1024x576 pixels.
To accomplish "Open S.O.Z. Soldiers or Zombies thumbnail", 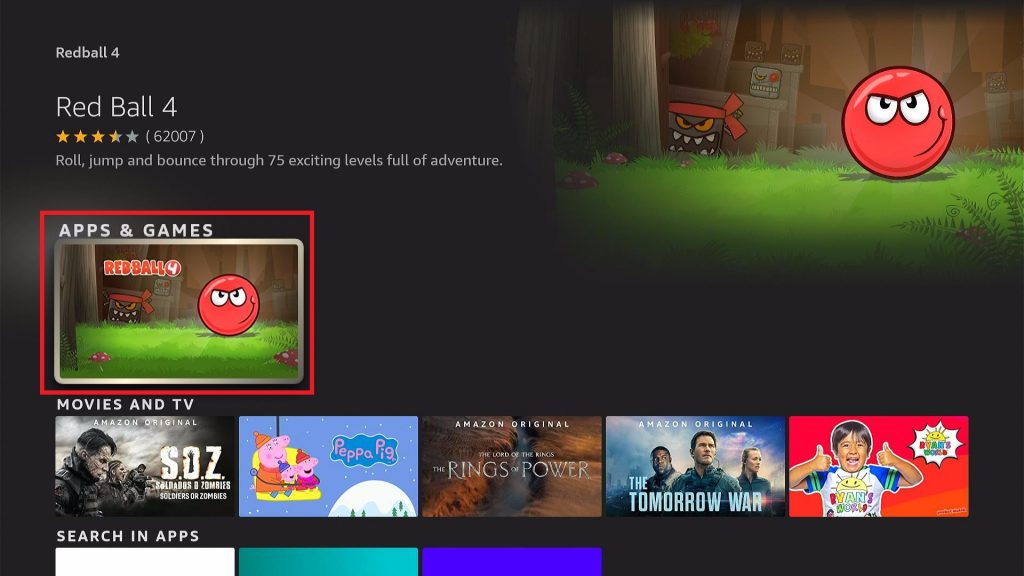I will pyautogui.click(x=145, y=466).
